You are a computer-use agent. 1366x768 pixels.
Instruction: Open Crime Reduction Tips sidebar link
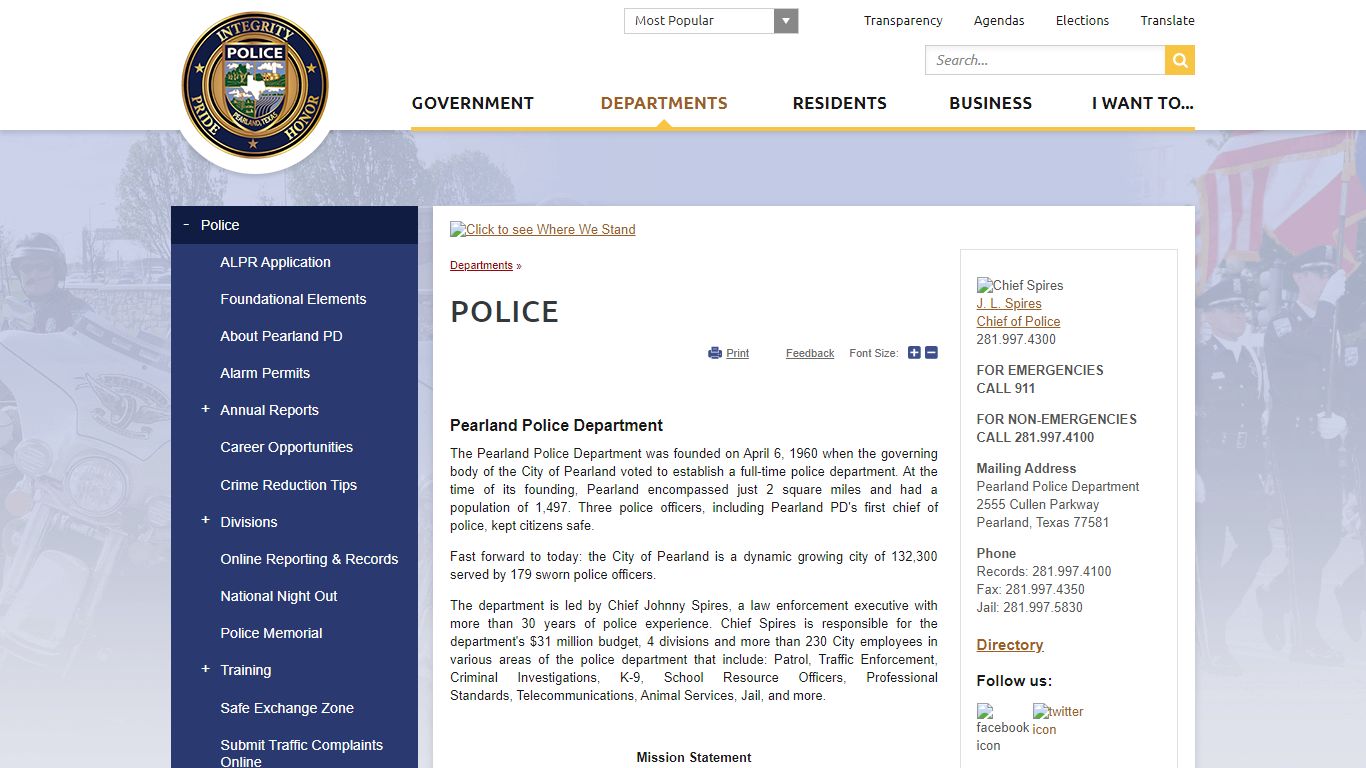(288, 485)
